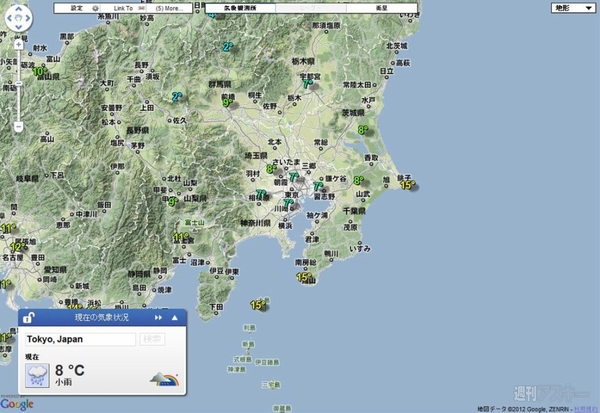Toggle the unlock icon on weather panel
The width and height of the screenshot is (600, 413).
point(28,317)
